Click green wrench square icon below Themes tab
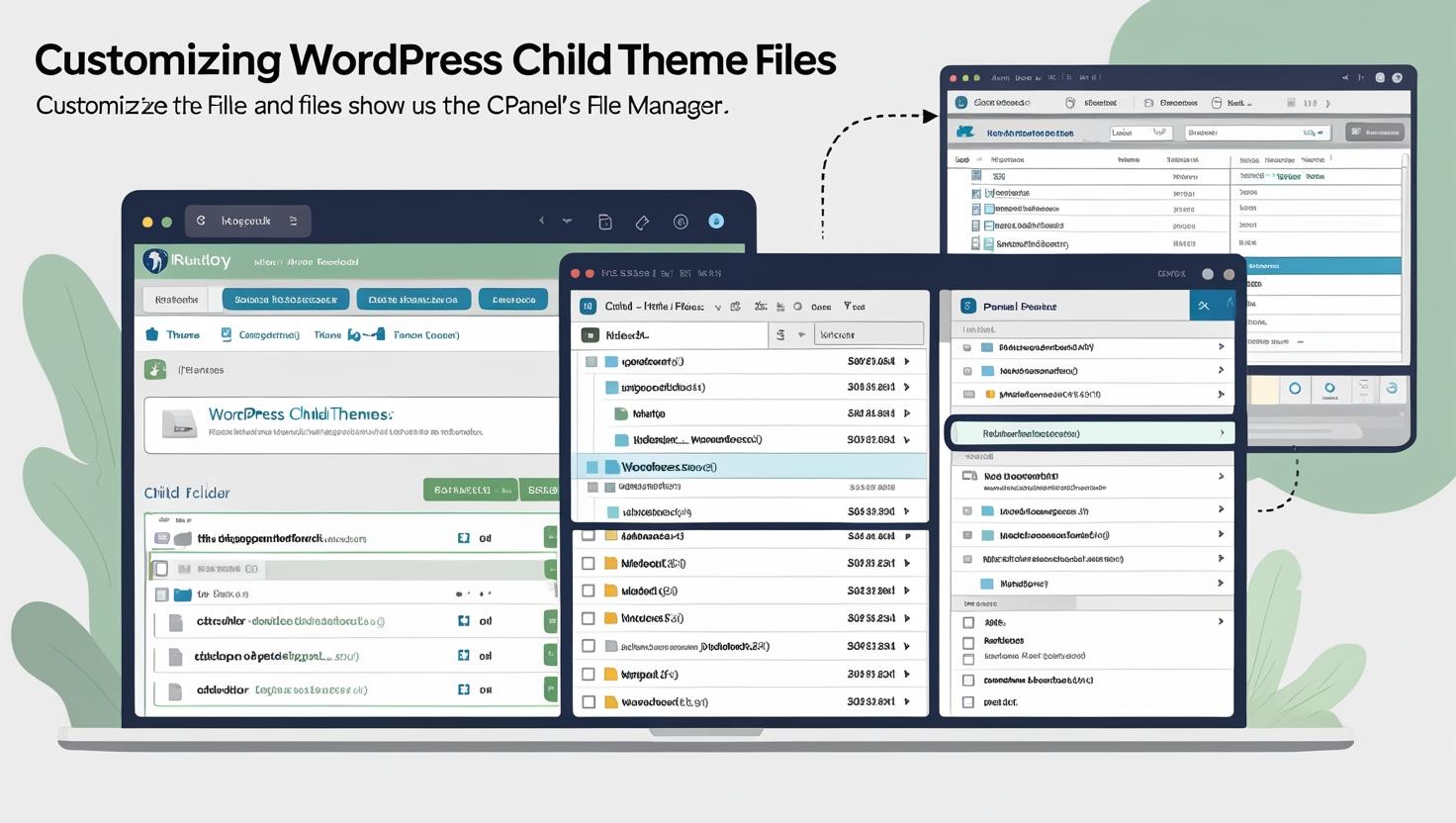 pyautogui.click(x=155, y=370)
